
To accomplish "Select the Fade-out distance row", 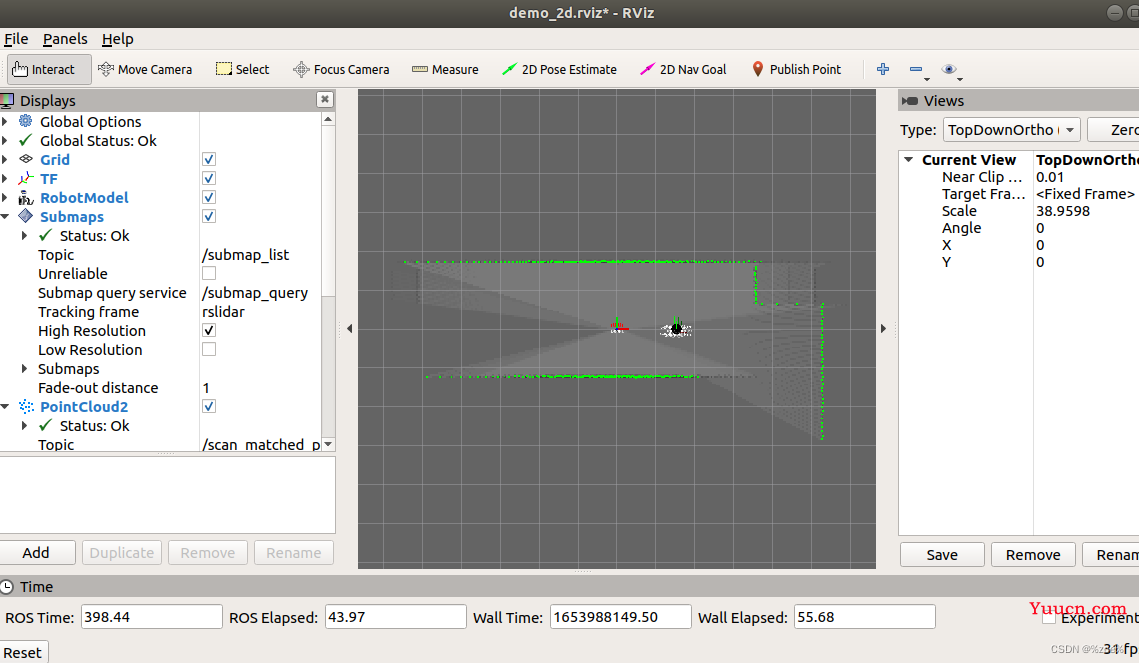I will click(x=161, y=388).
